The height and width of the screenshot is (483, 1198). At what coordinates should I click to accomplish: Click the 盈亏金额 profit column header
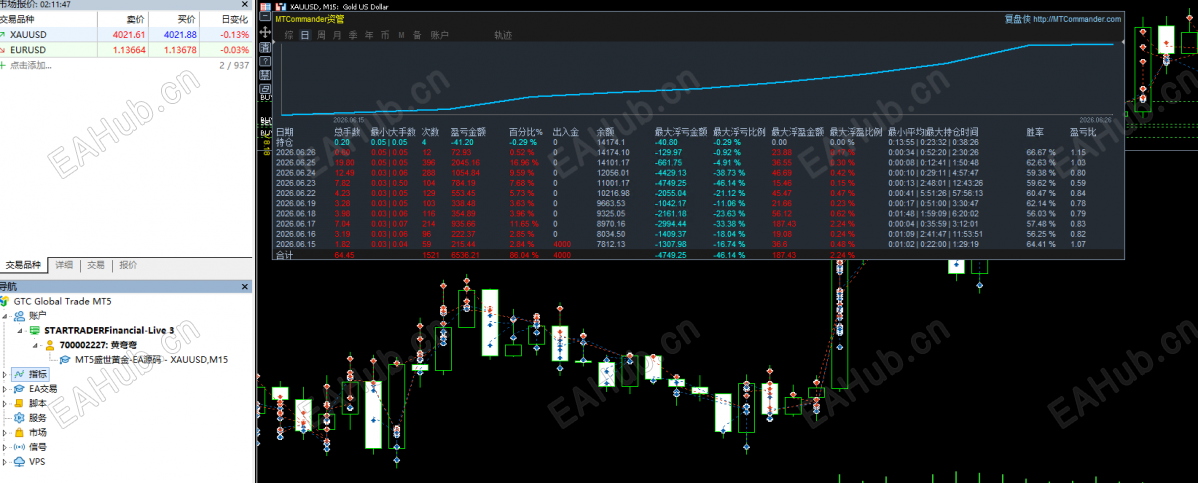(468, 131)
